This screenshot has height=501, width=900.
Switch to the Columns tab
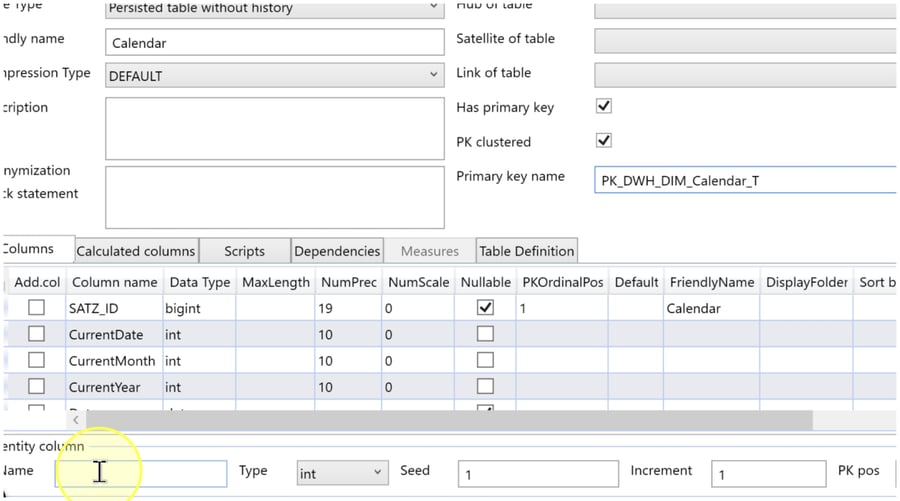pyautogui.click(x=38, y=249)
